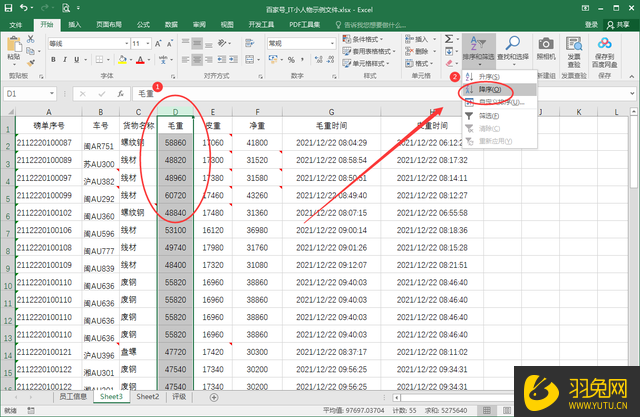Switch to the Sheet2 worksheet tab
640x417 pixels.
click(x=148, y=397)
